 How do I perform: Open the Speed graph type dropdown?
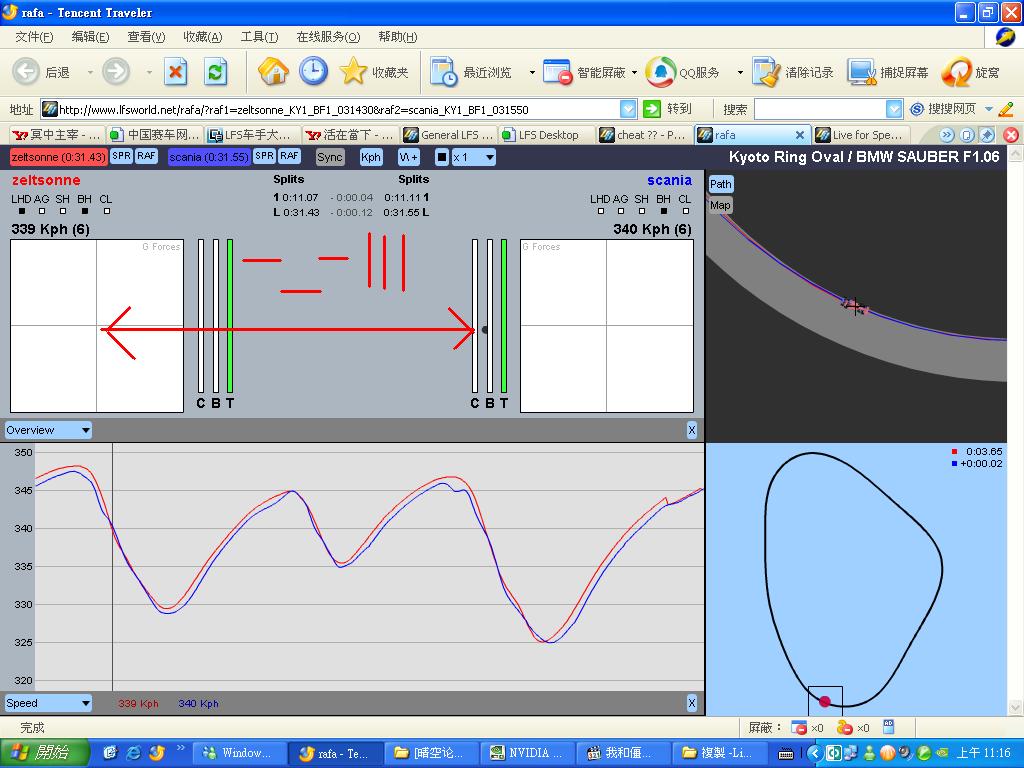(48, 703)
